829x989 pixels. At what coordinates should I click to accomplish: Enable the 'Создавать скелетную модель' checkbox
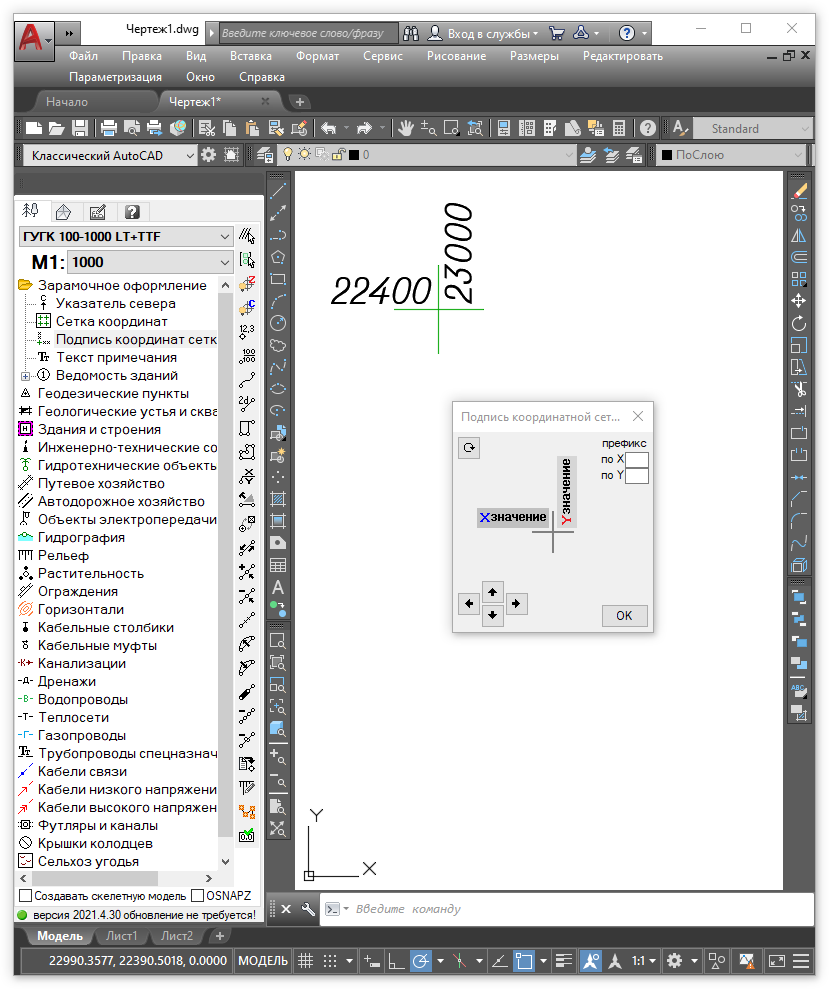tap(26, 896)
